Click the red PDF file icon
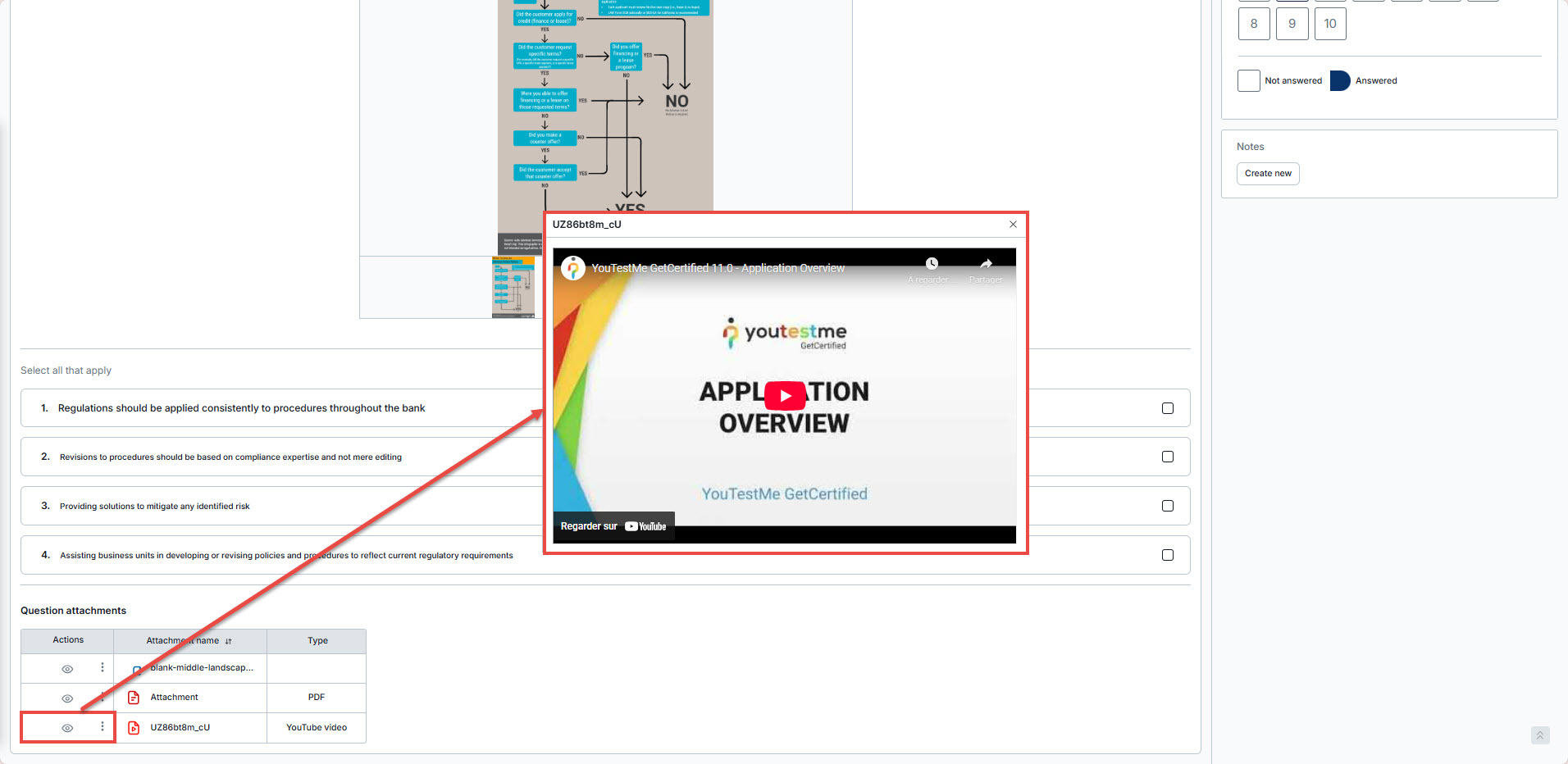The image size is (1568, 764). pyautogui.click(x=134, y=698)
